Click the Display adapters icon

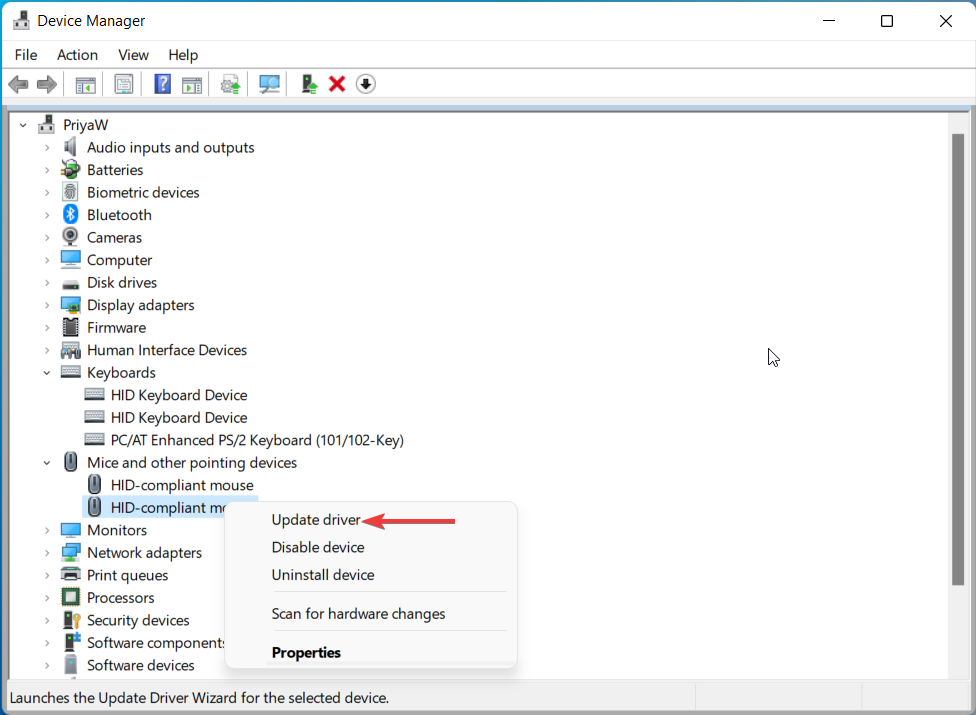[x=70, y=305]
